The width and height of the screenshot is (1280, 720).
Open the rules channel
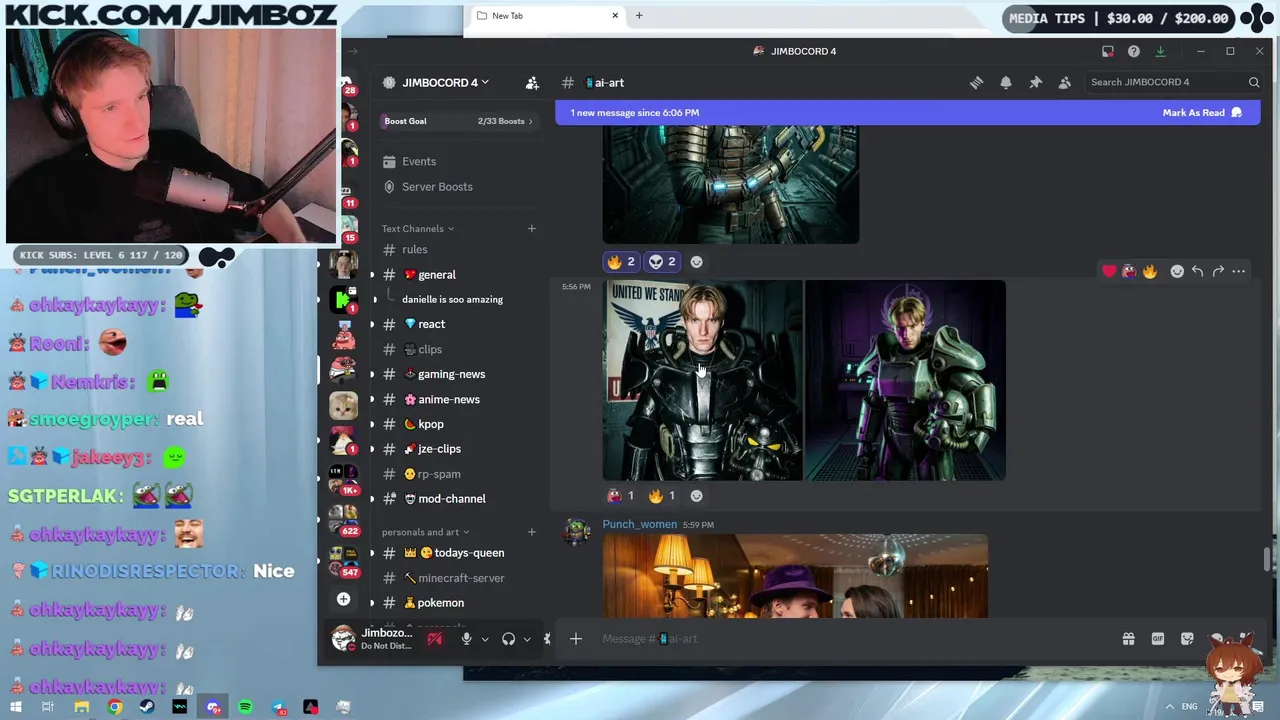tap(415, 249)
